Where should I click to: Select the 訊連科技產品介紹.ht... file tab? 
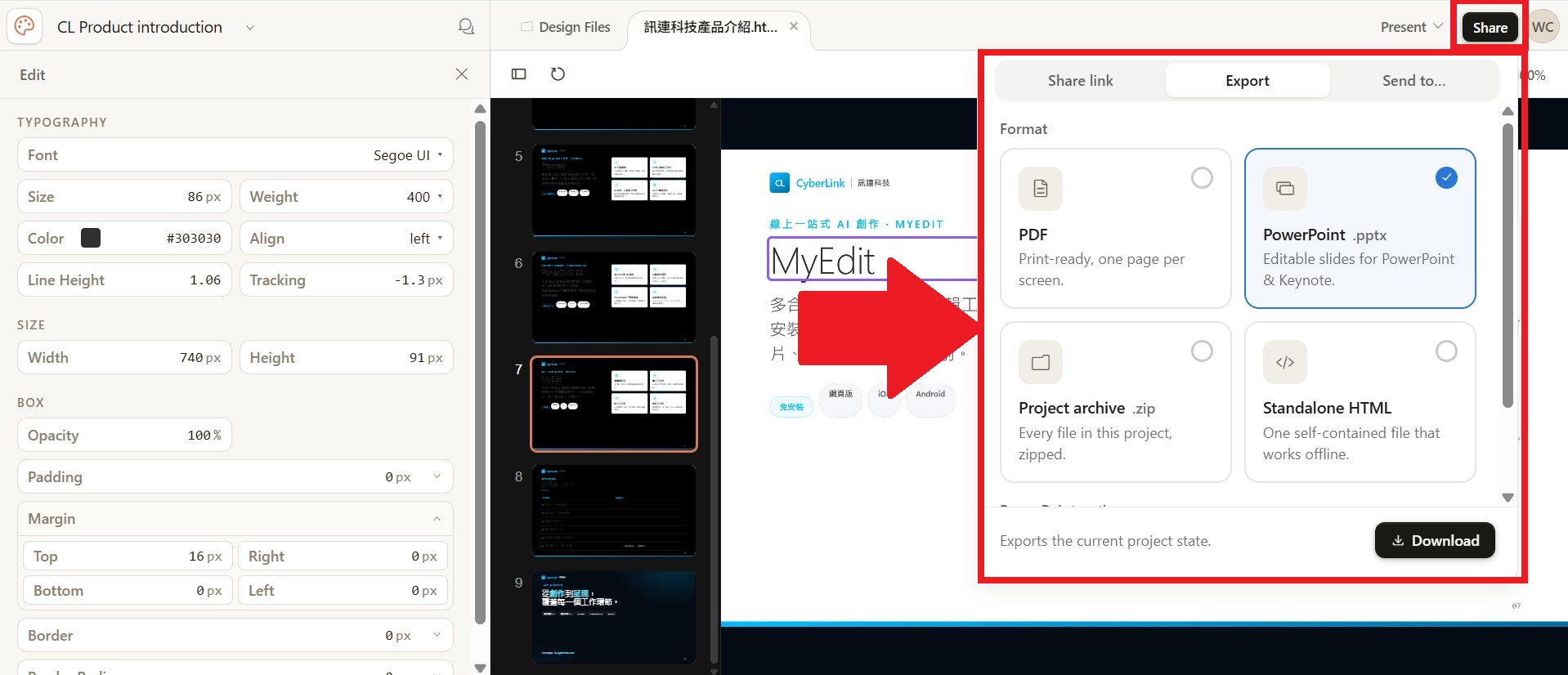coord(710,27)
